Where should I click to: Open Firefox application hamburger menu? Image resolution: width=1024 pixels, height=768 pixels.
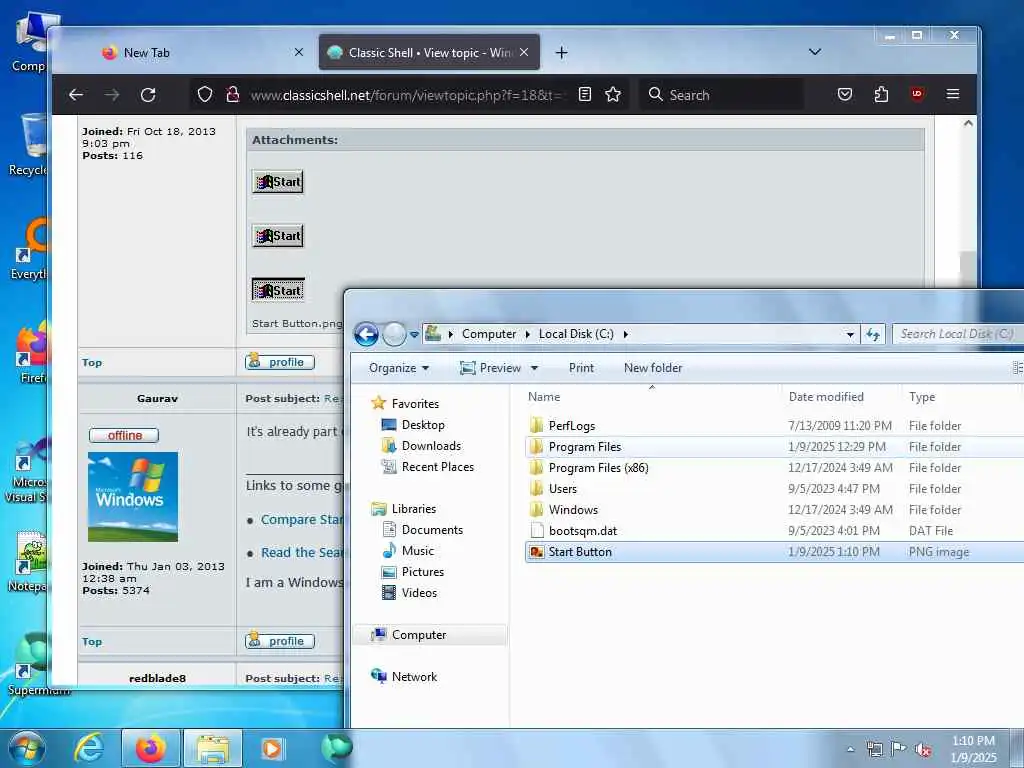(953, 95)
